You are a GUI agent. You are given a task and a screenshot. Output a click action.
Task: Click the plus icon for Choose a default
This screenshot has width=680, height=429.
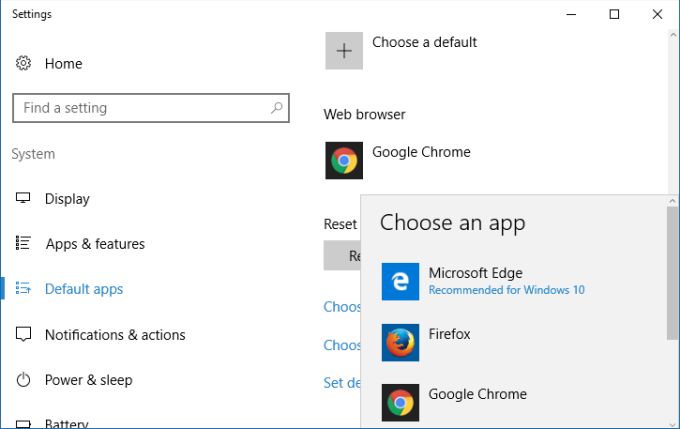(344, 50)
